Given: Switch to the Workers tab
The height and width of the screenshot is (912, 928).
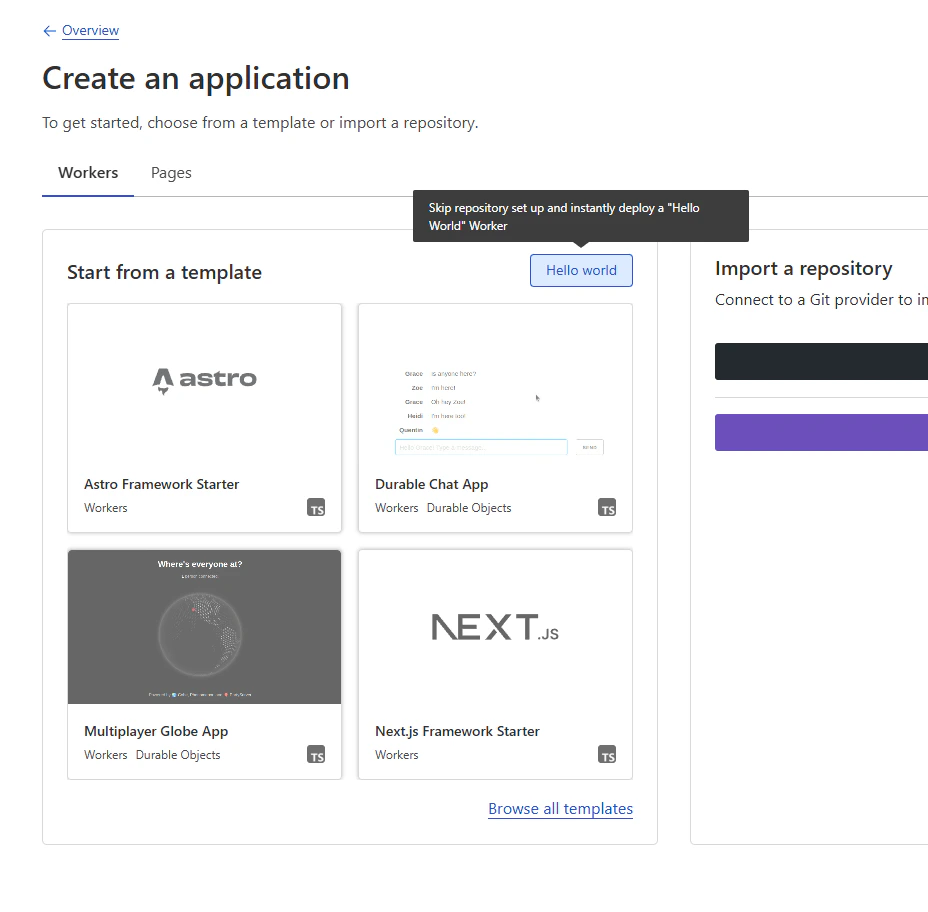Looking at the screenshot, I should click(x=88, y=173).
